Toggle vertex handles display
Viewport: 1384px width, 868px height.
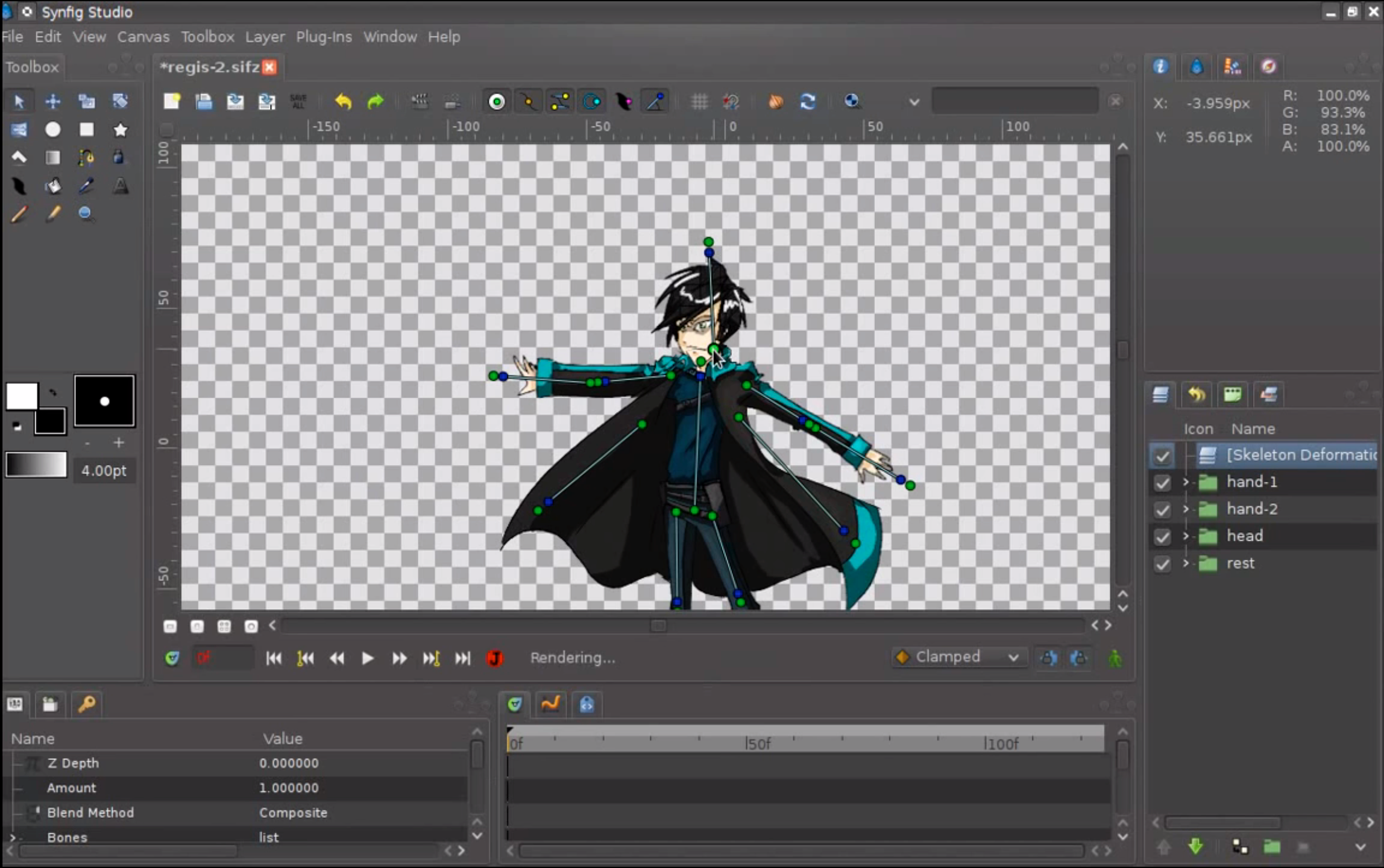pyautogui.click(x=529, y=101)
